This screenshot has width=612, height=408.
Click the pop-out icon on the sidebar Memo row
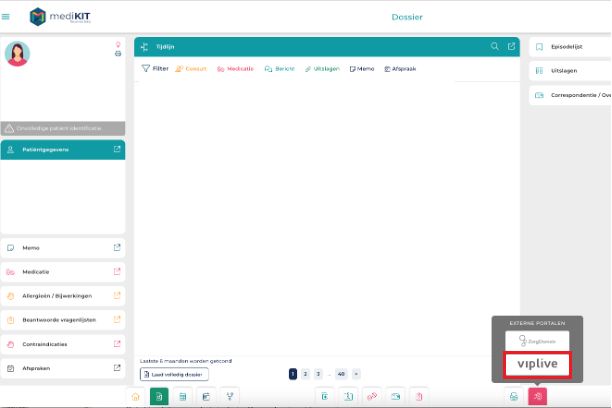click(117, 248)
